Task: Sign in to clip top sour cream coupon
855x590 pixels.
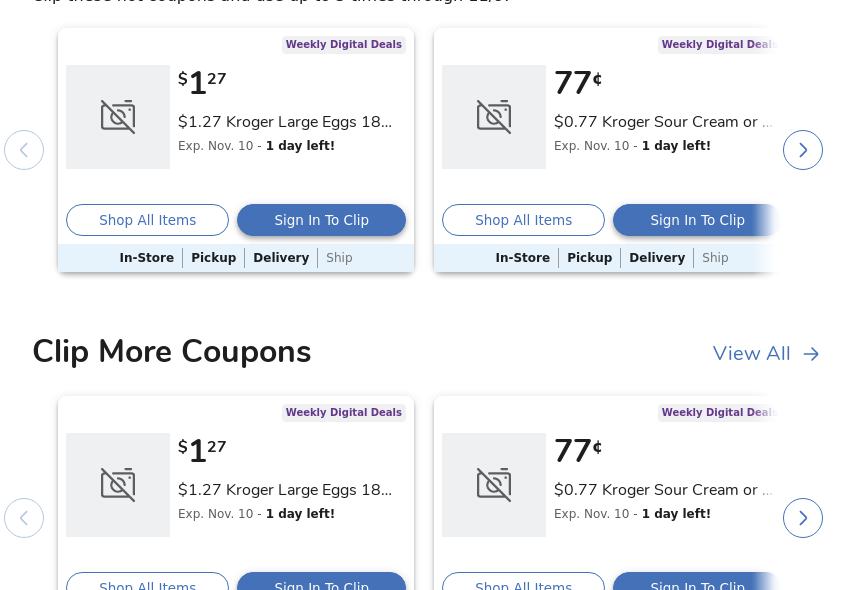Action: [696, 220]
